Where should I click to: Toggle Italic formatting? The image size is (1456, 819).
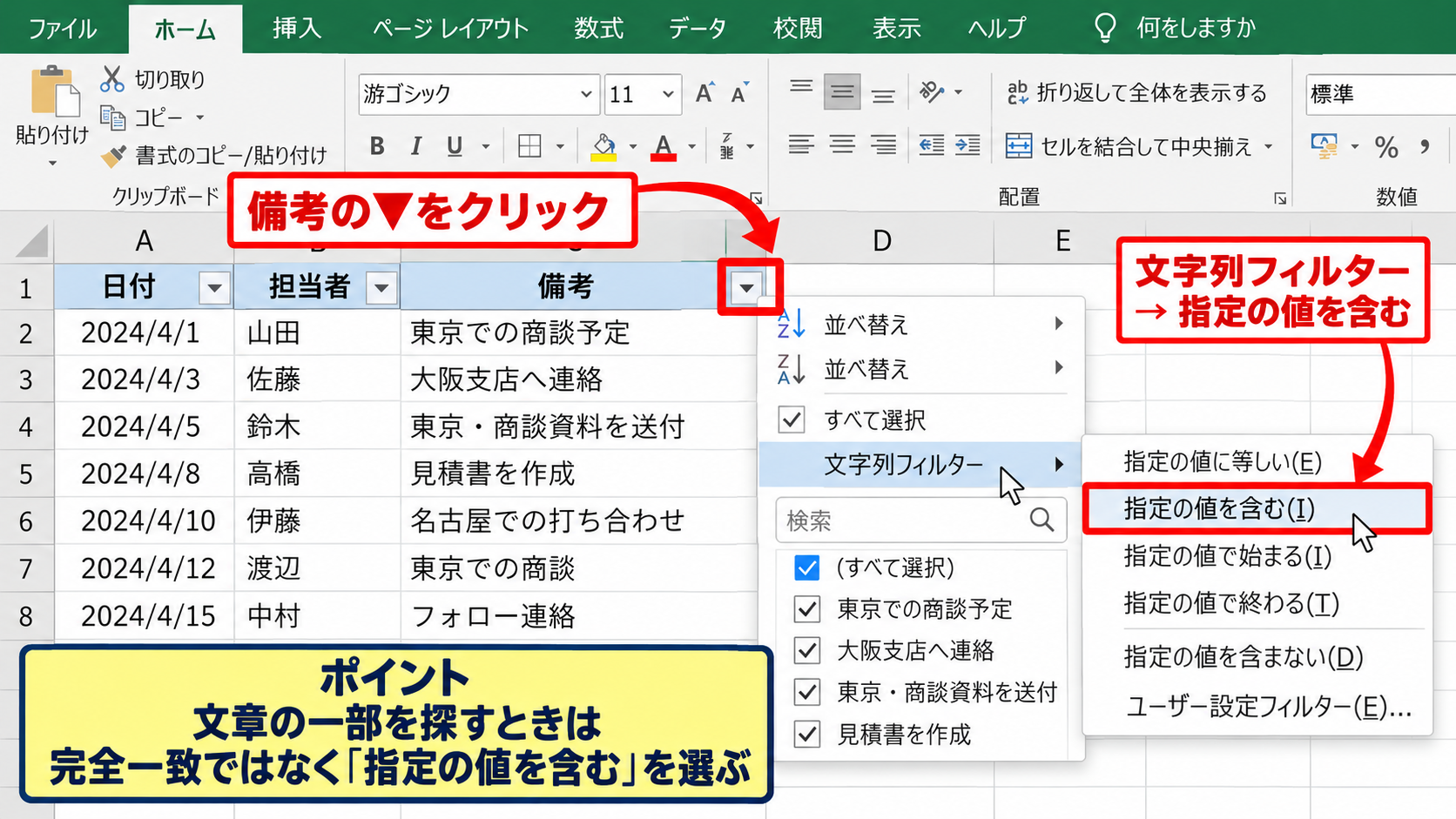tap(416, 146)
